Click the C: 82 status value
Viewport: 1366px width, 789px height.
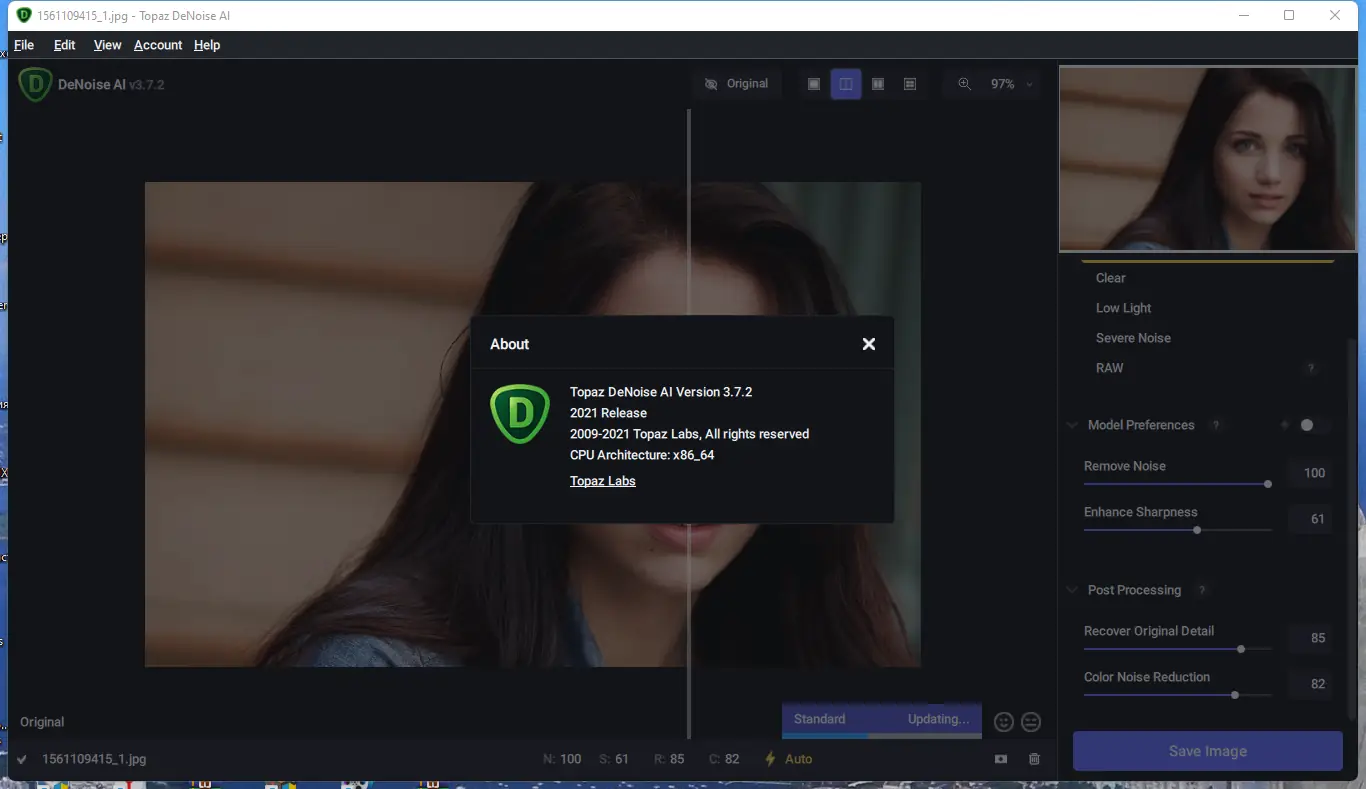pyautogui.click(x=724, y=759)
